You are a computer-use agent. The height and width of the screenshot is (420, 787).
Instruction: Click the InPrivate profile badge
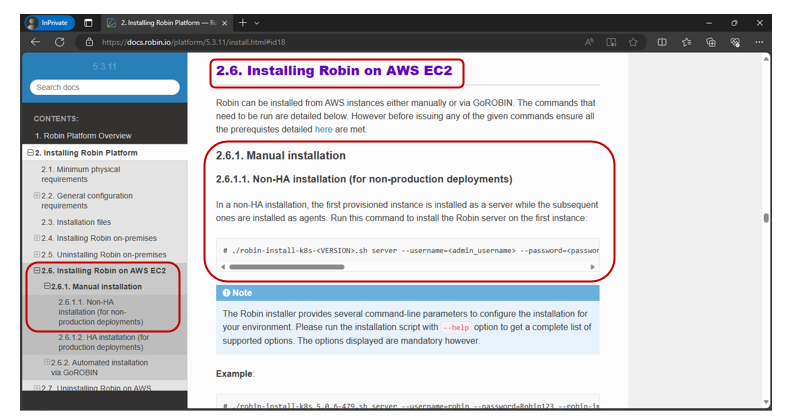(x=49, y=23)
